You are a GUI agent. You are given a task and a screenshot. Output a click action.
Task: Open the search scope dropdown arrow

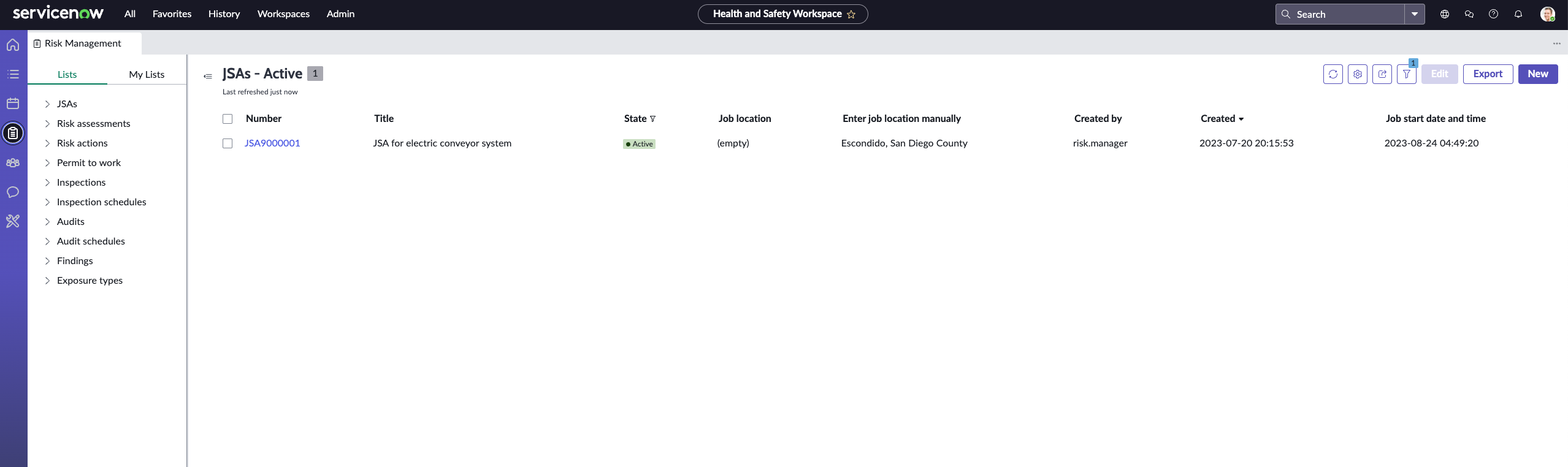pos(1415,14)
